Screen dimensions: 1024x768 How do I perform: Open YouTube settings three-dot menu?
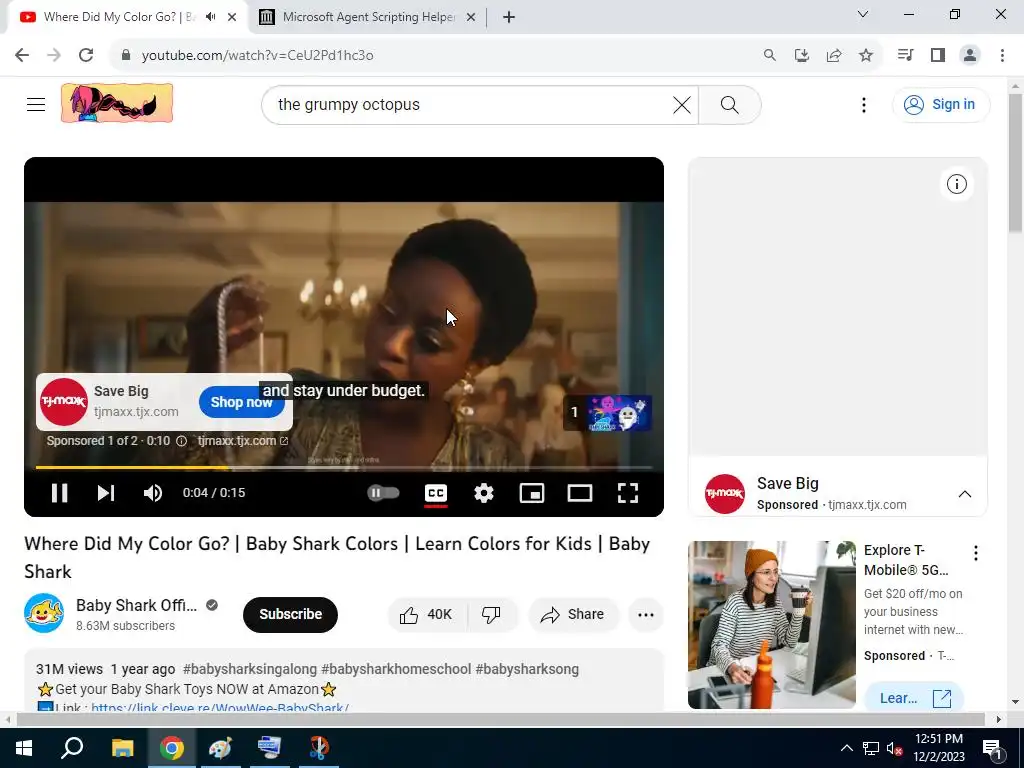point(863,104)
